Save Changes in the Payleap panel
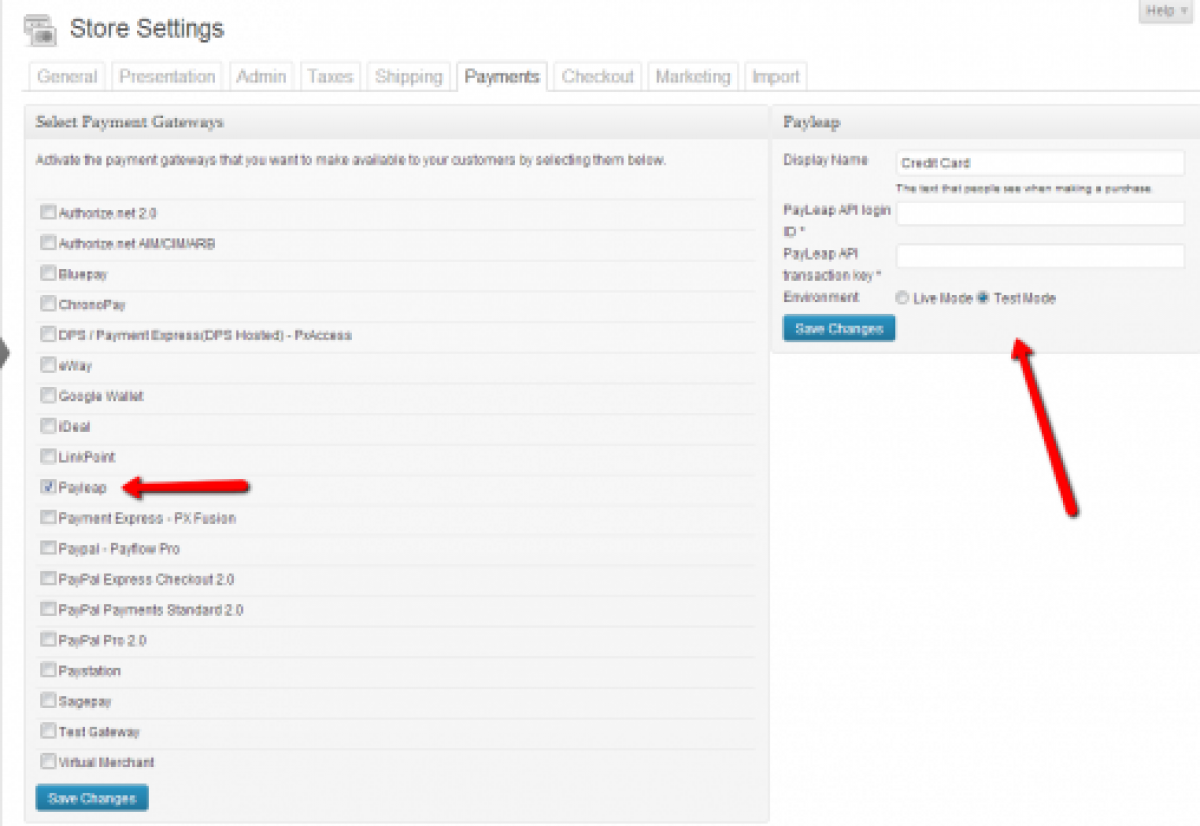 click(x=839, y=329)
